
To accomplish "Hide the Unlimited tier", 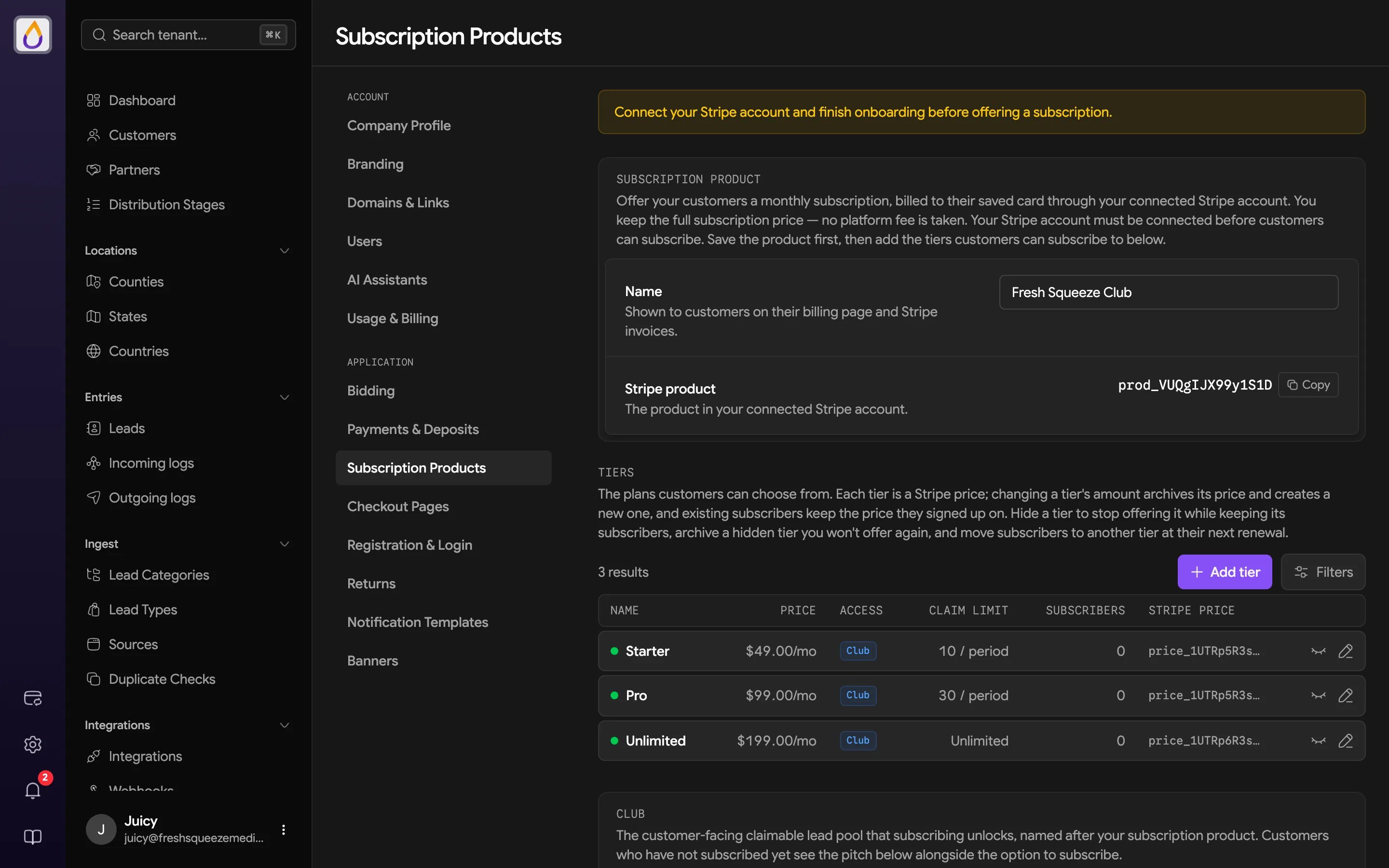I will point(1319,741).
